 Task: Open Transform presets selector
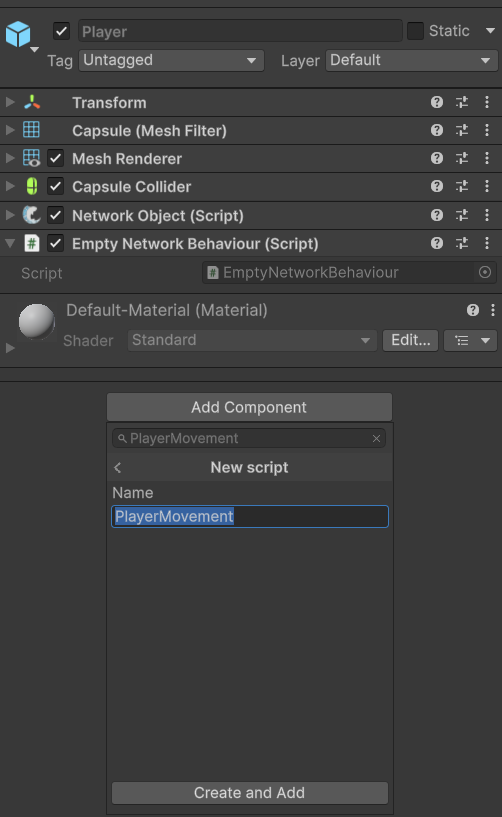[462, 102]
